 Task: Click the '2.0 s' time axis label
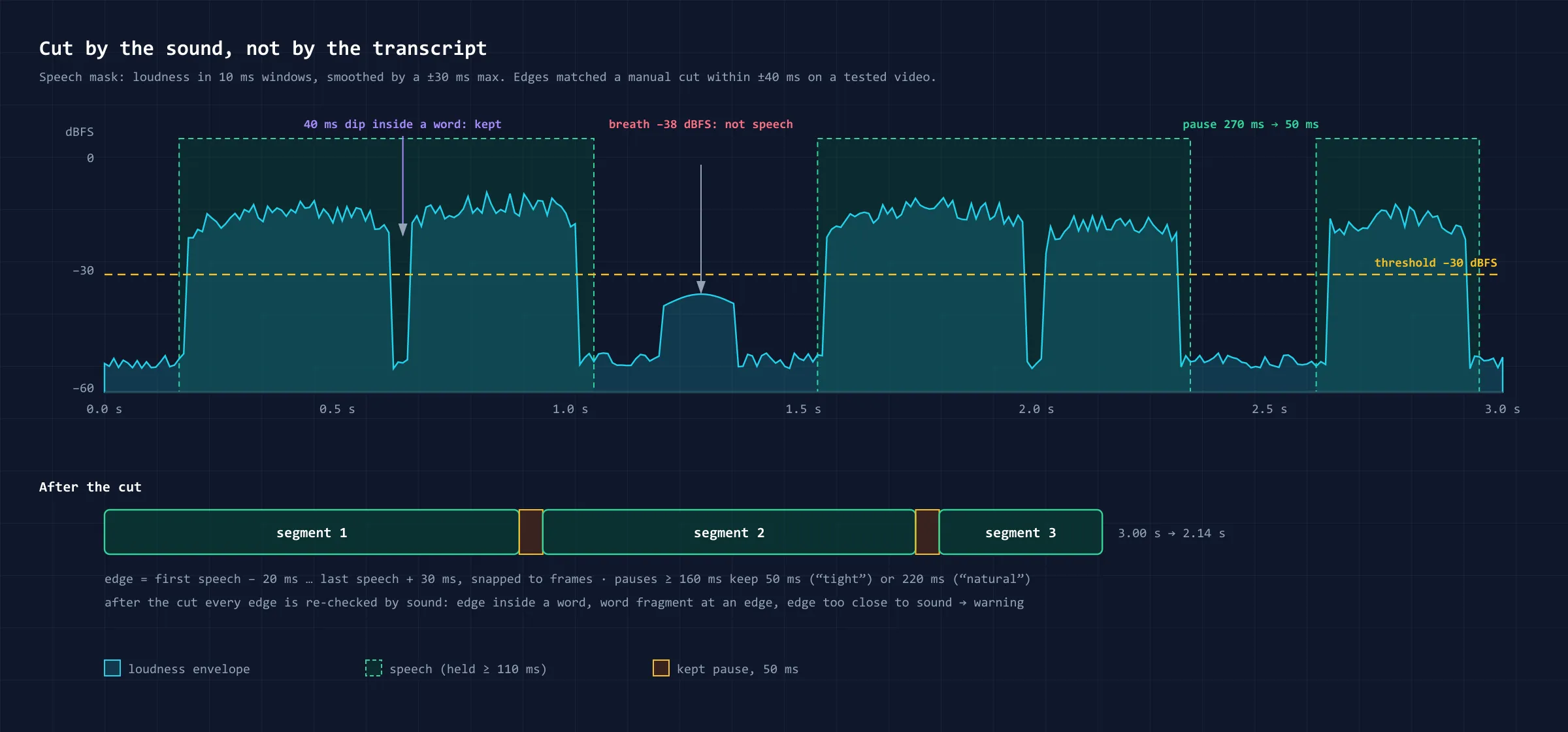(x=1036, y=409)
